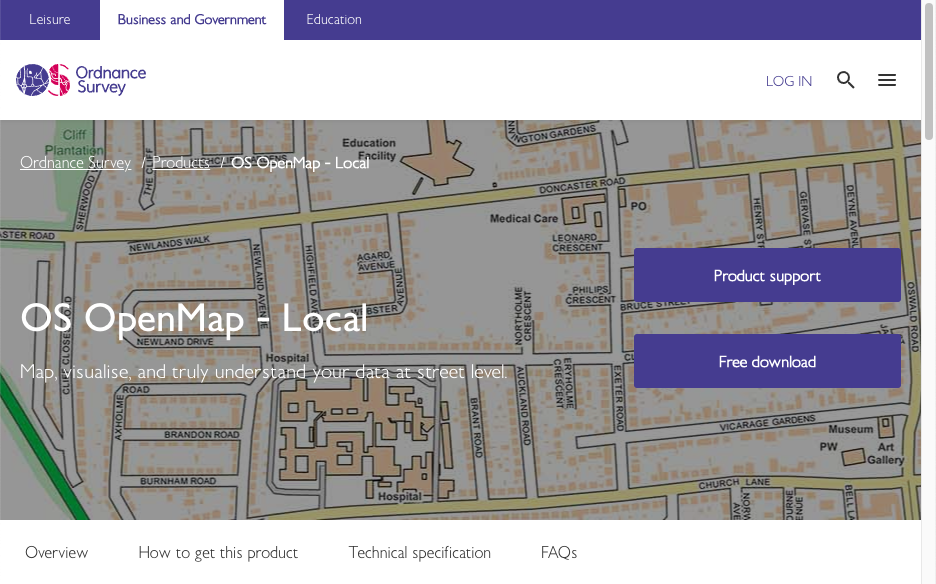Viewport: 936px width, 584px height.
Task: Click the Product support button
Action: click(767, 275)
